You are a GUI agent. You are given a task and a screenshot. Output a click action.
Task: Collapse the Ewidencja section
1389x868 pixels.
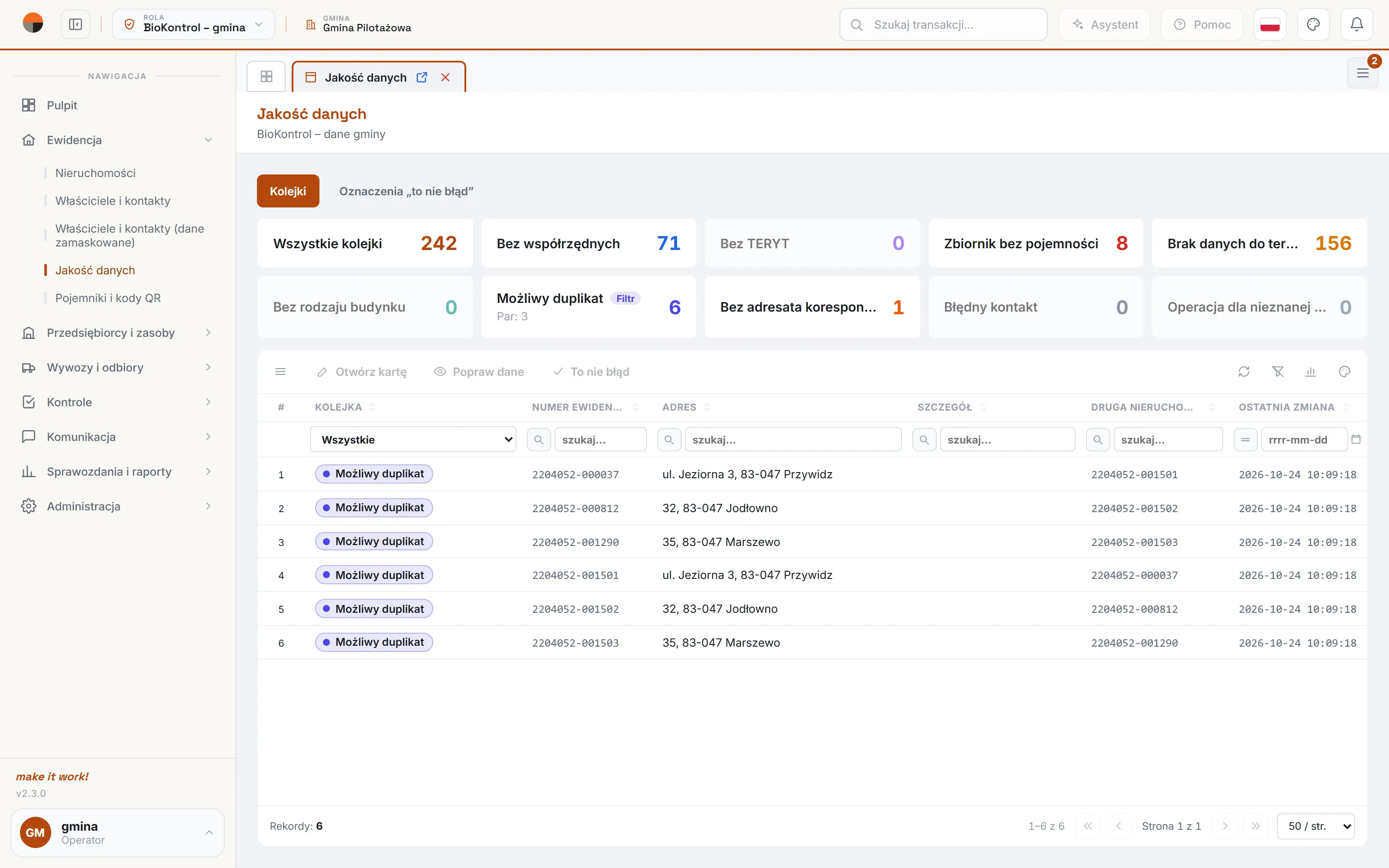(x=117, y=139)
